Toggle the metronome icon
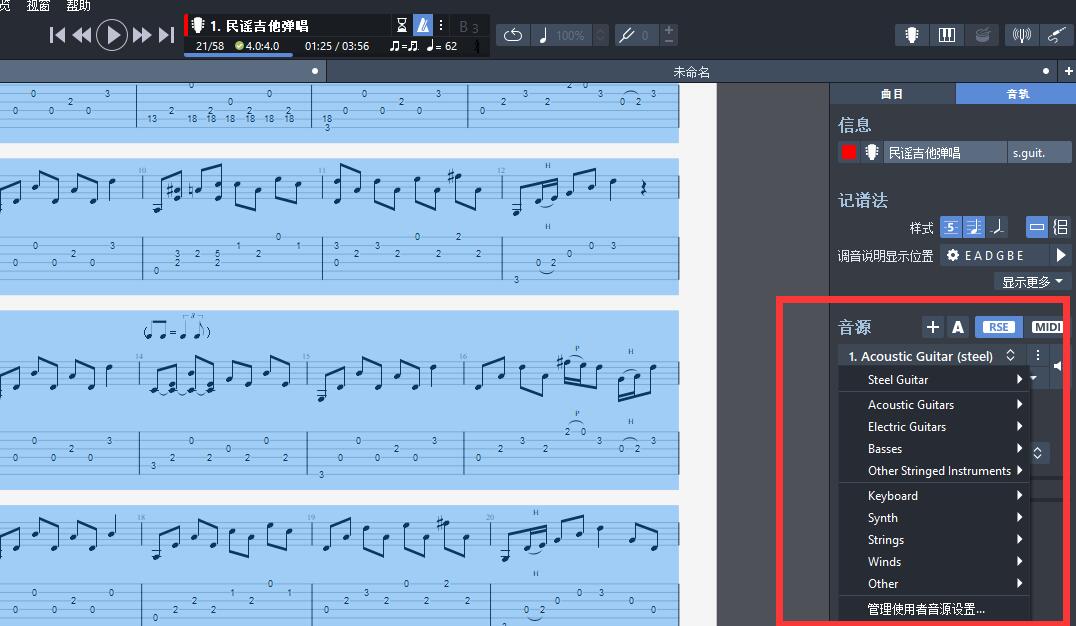The height and width of the screenshot is (626, 1076). tap(423, 26)
